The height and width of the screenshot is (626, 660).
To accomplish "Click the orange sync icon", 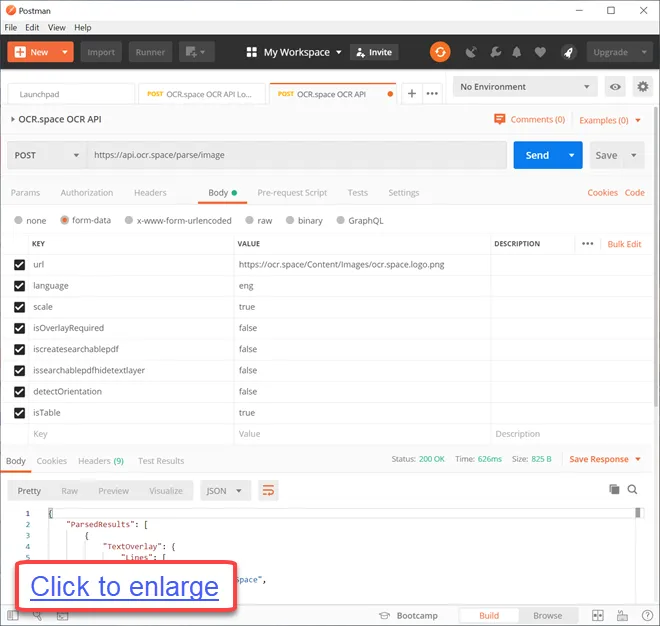I will pos(440,52).
